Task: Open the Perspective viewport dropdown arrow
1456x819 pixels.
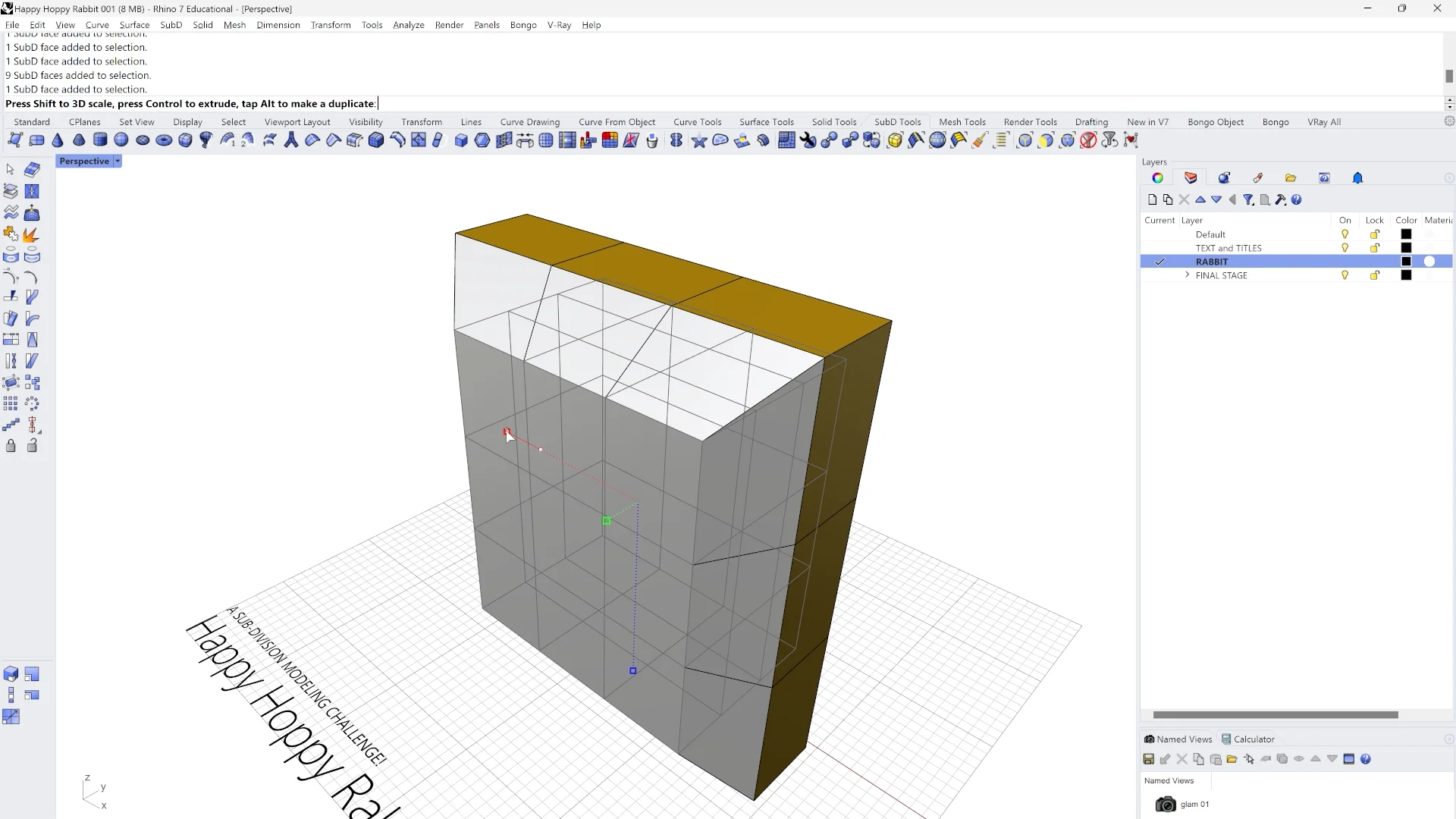Action: point(118,162)
